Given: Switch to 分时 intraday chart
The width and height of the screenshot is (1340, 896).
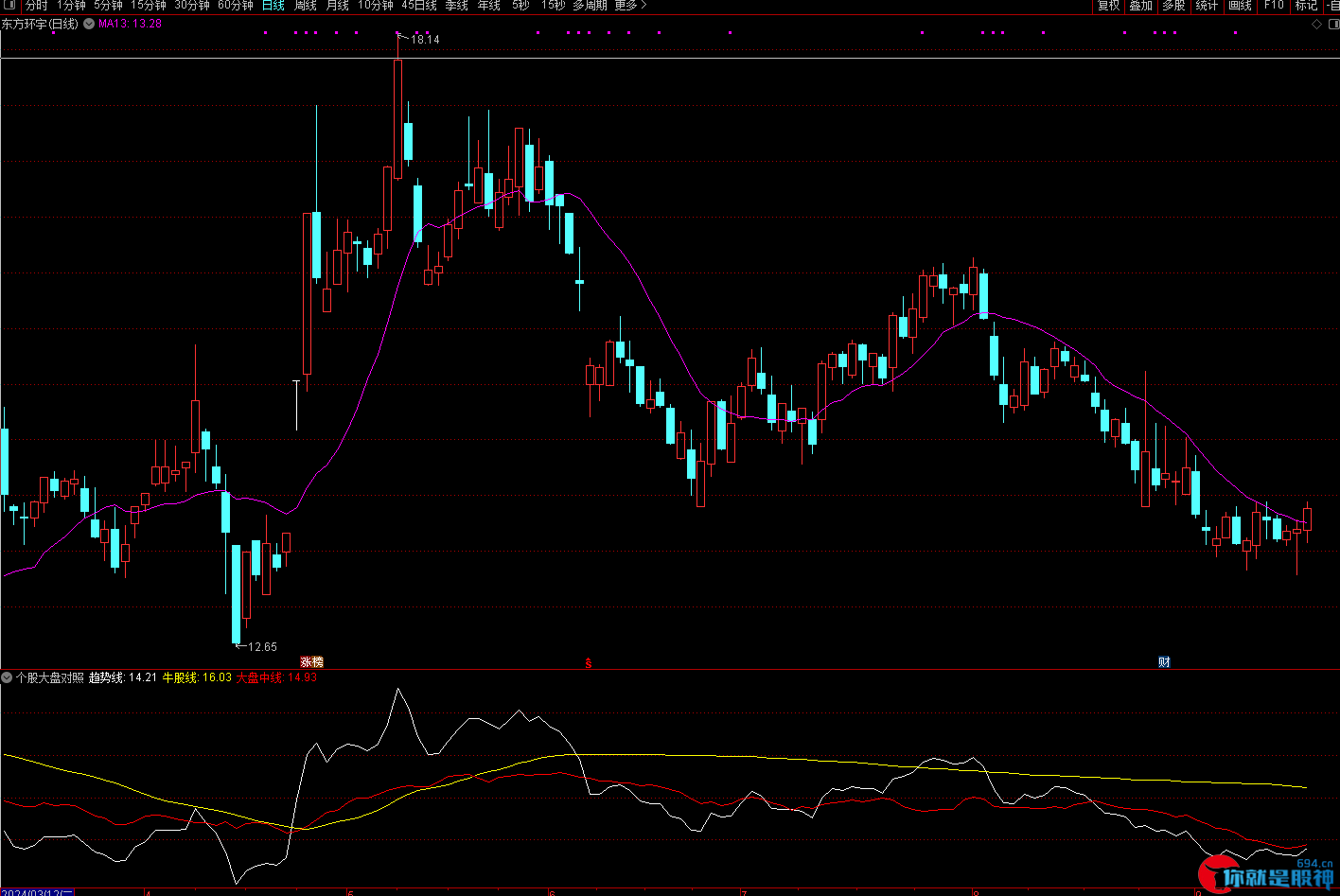Looking at the screenshot, I should [37, 5].
